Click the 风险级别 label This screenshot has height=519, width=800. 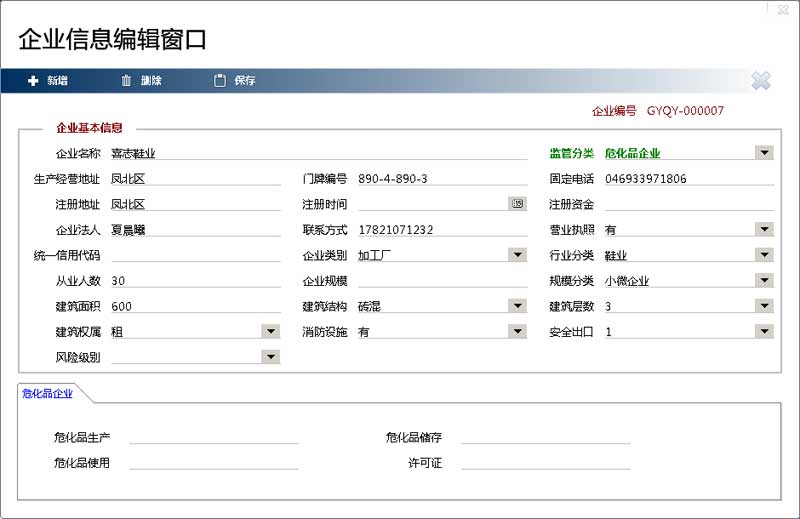click(x=78, y=357)
